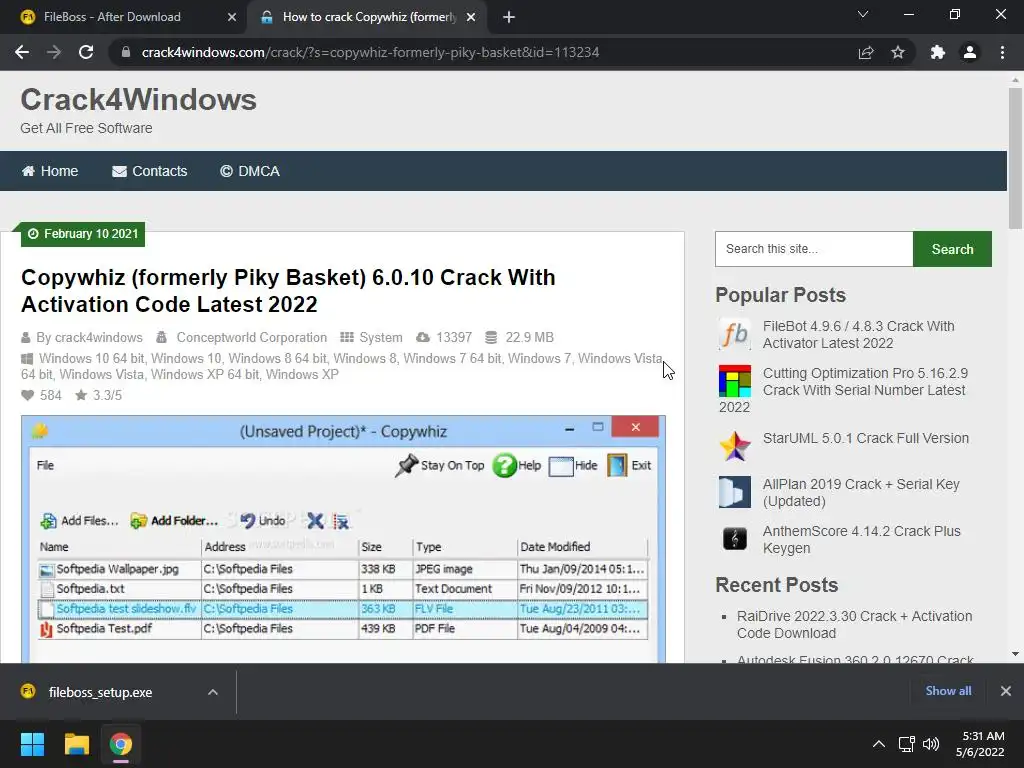Open the clock showing 5:31 AM

(x=980, y=744)
